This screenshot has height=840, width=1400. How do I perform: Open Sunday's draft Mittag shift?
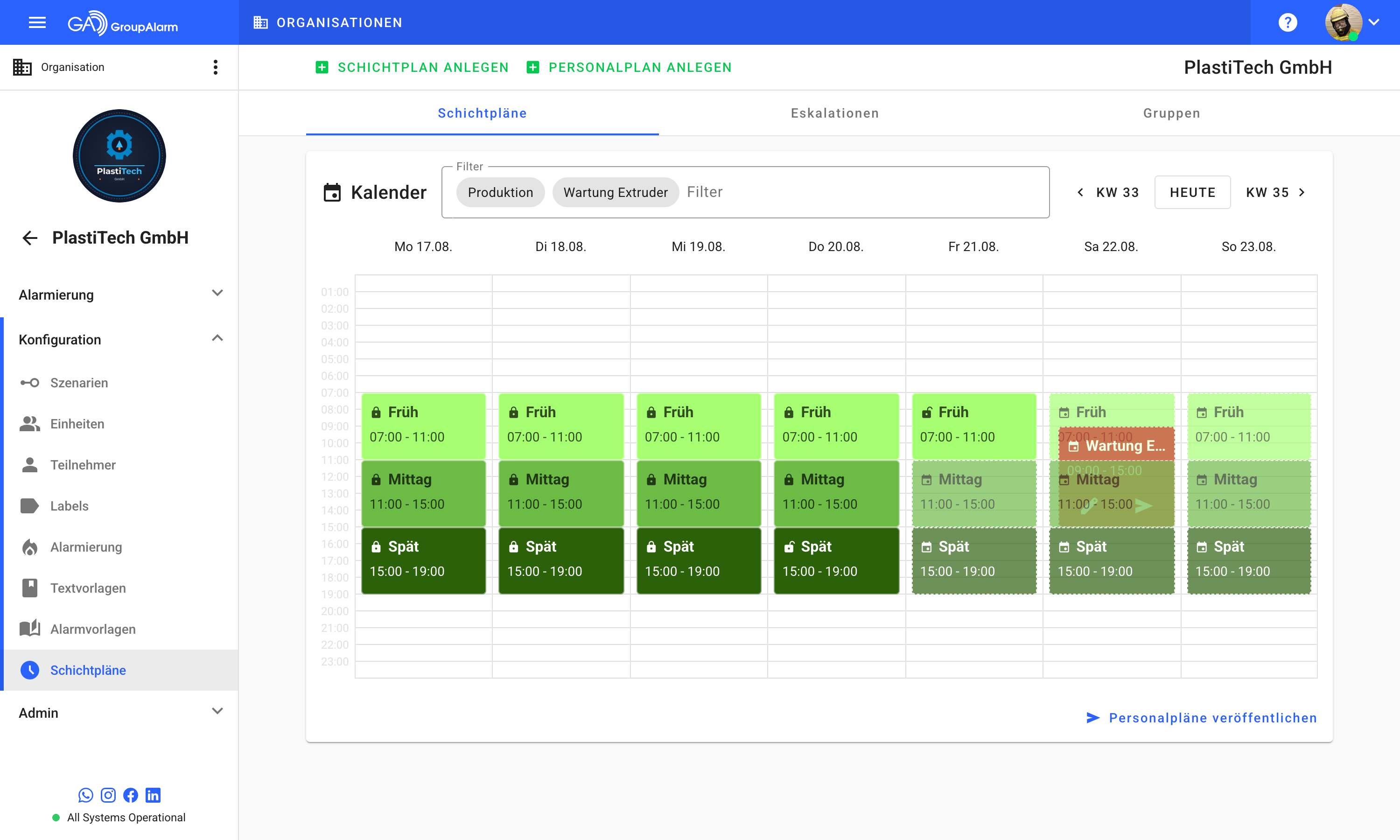coord(1249,493)
